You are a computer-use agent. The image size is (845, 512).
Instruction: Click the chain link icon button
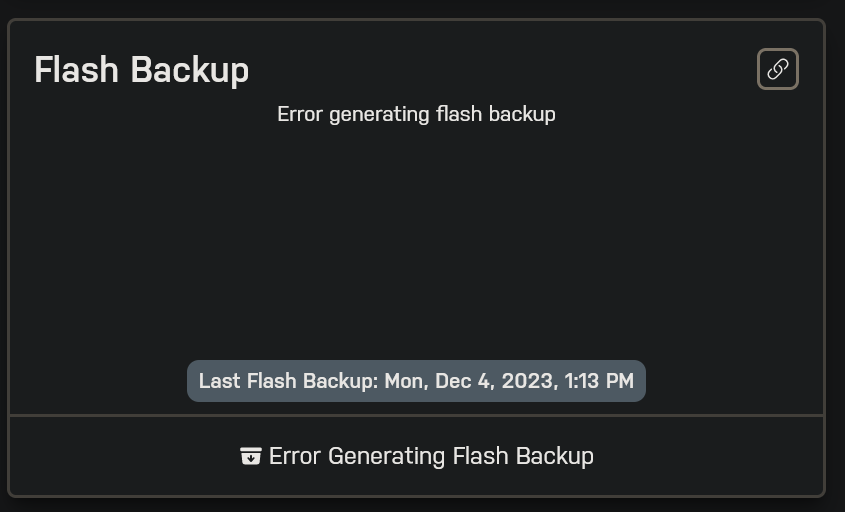[778, 69]
